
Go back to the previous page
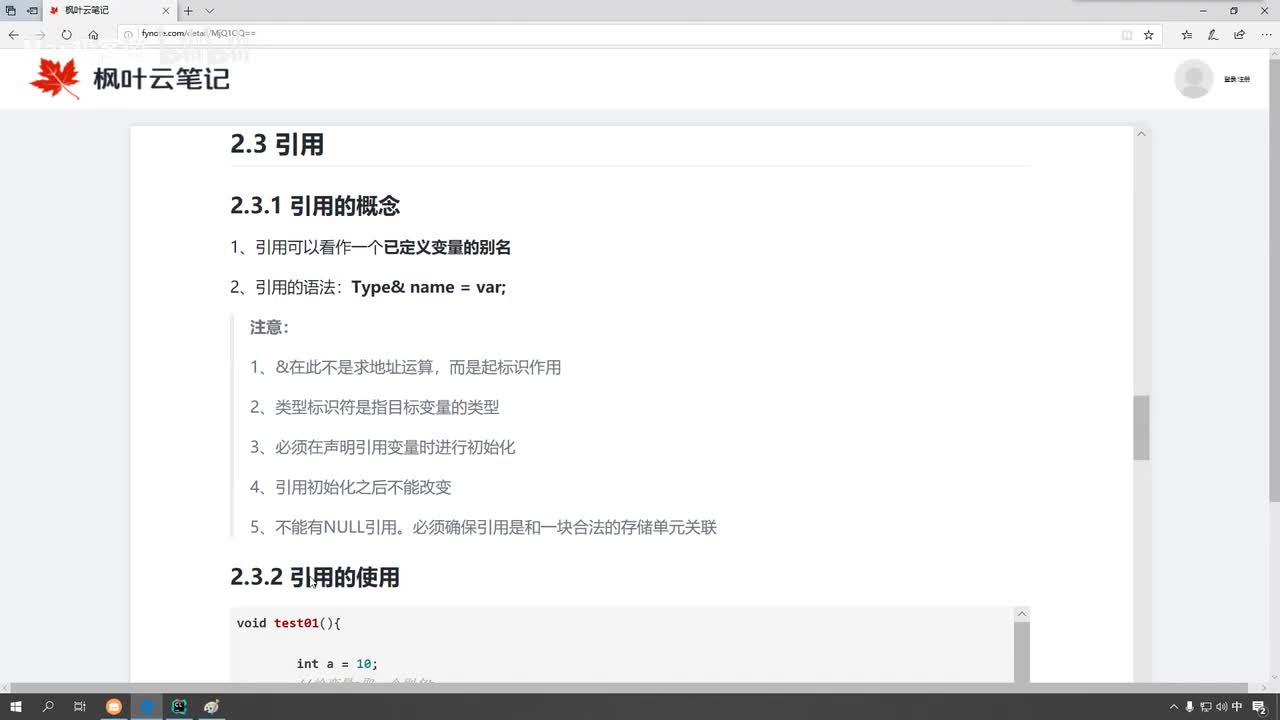pos(13,34)
